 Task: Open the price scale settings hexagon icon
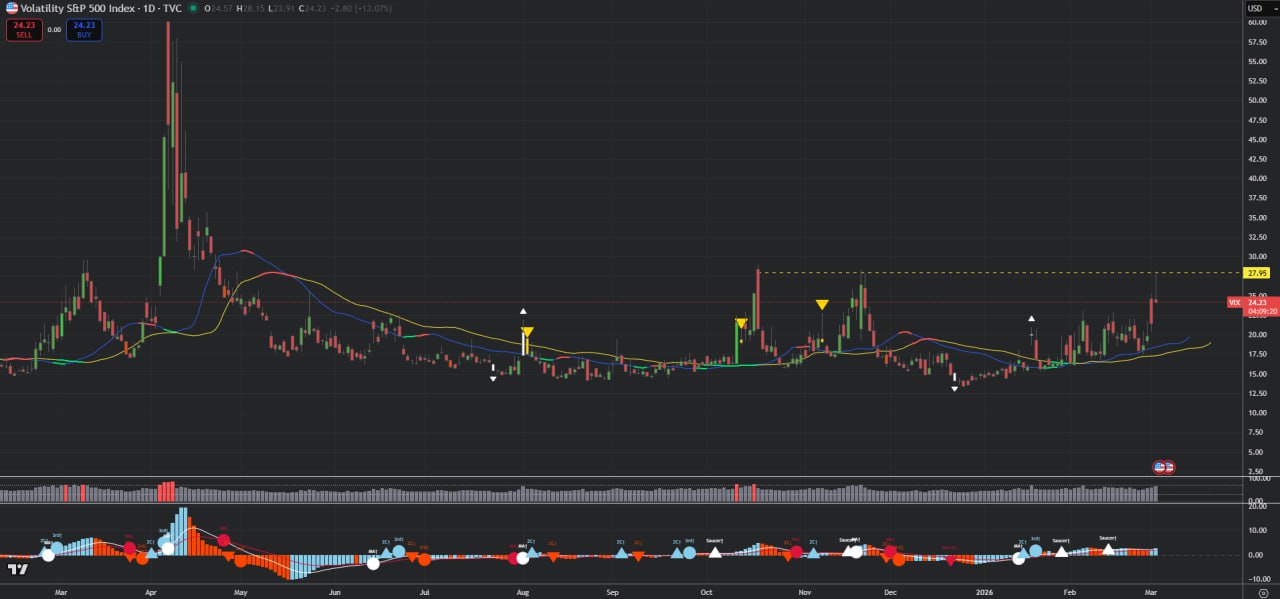pos(1265,594)
